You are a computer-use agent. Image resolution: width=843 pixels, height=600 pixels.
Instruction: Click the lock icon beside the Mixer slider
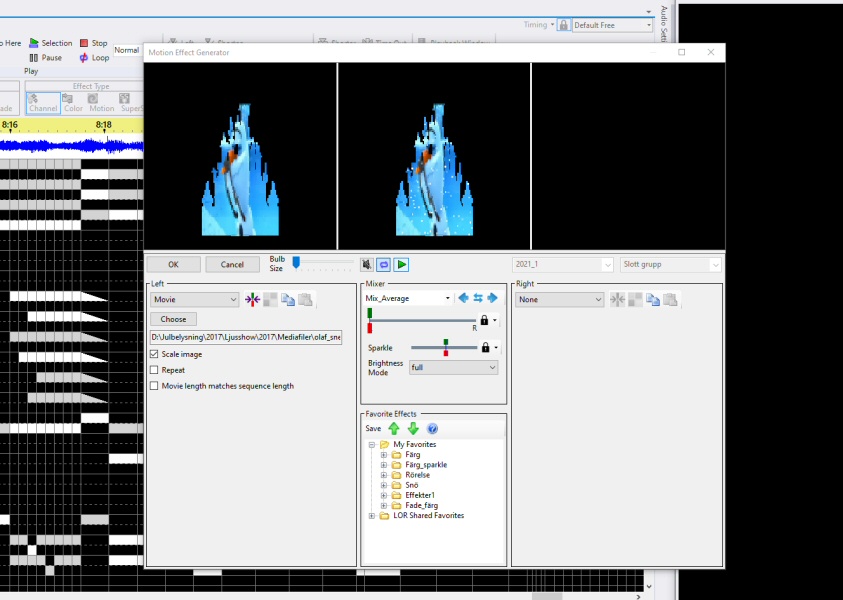[484, 320]
